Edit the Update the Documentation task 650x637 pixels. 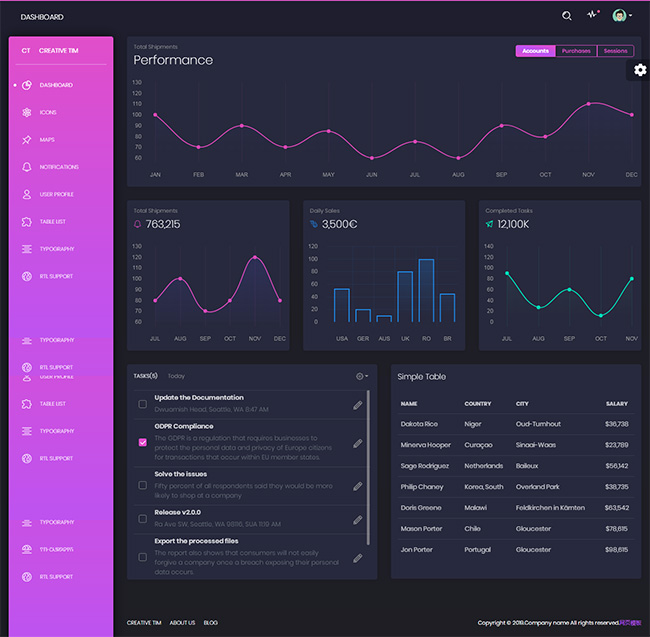coord(358,405)
